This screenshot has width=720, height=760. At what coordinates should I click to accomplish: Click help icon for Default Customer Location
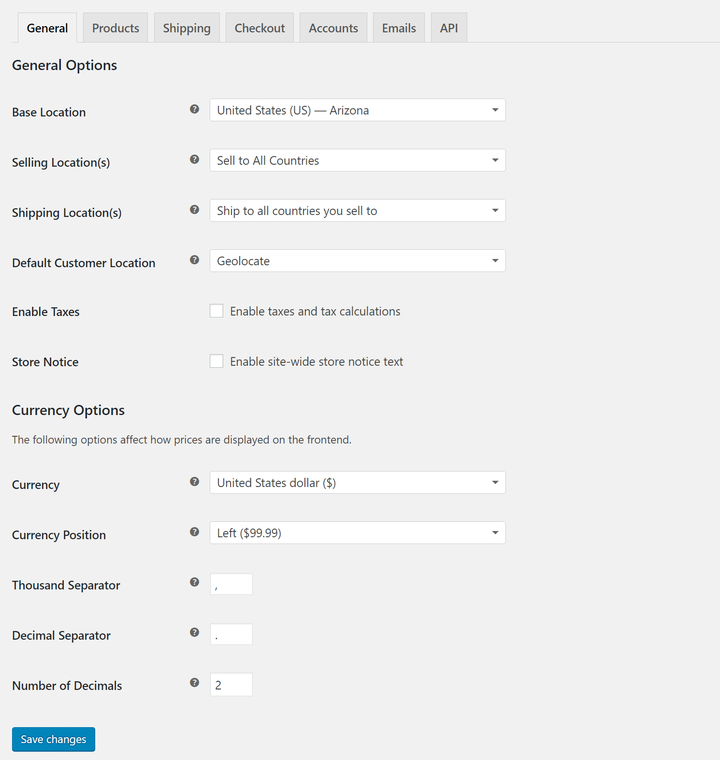pos(195,261)
